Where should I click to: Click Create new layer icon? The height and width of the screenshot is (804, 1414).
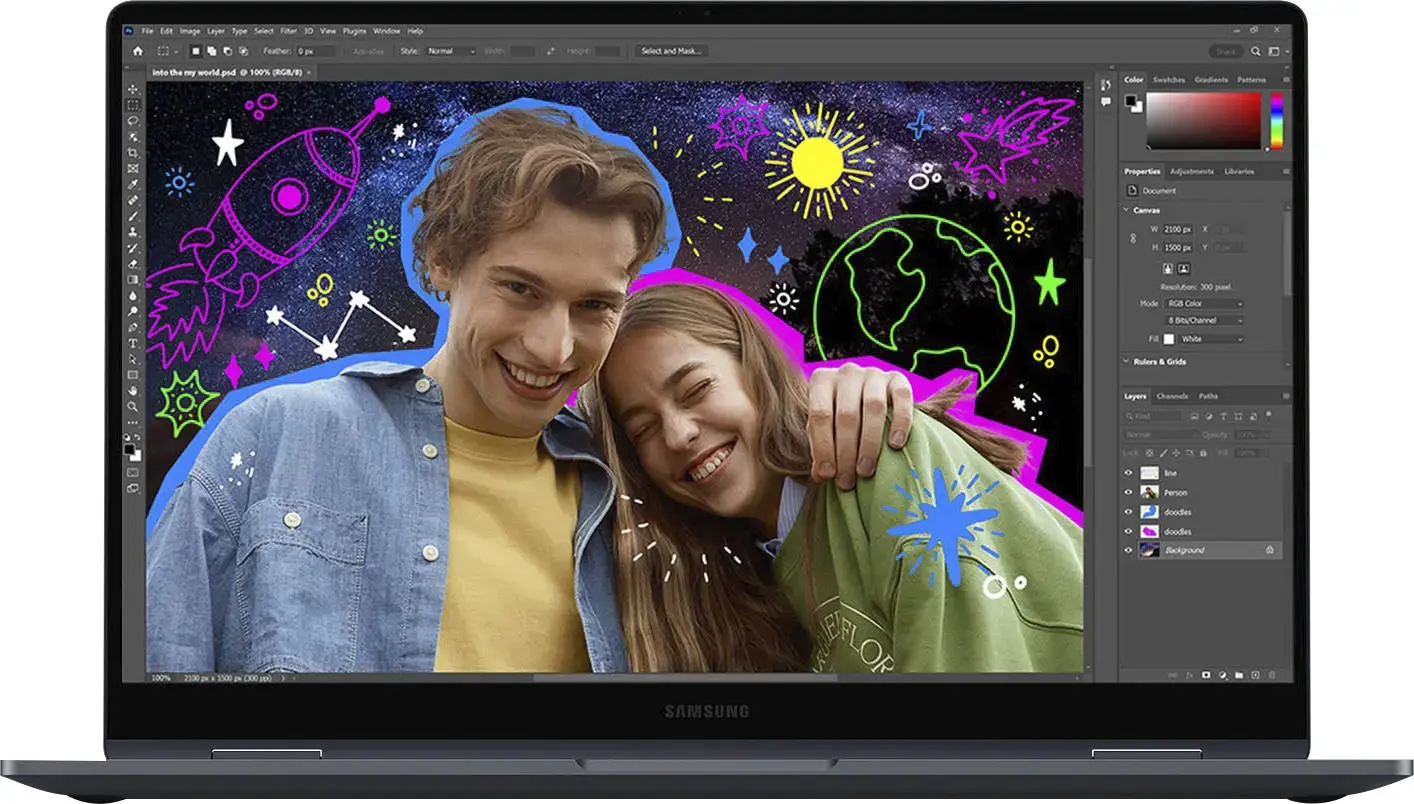[x=1255, y=675]
